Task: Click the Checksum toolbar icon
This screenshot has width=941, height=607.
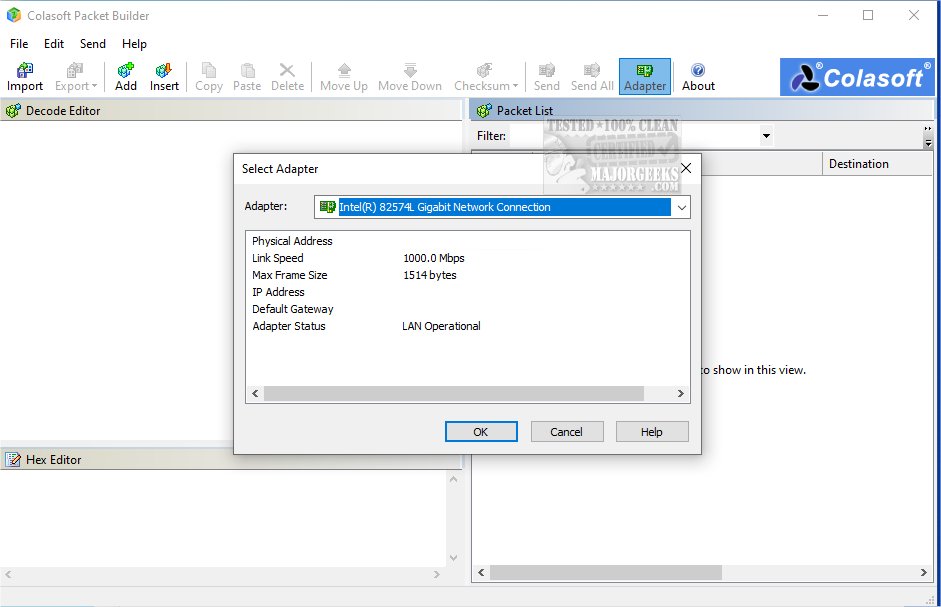Action: coord(486,76)
